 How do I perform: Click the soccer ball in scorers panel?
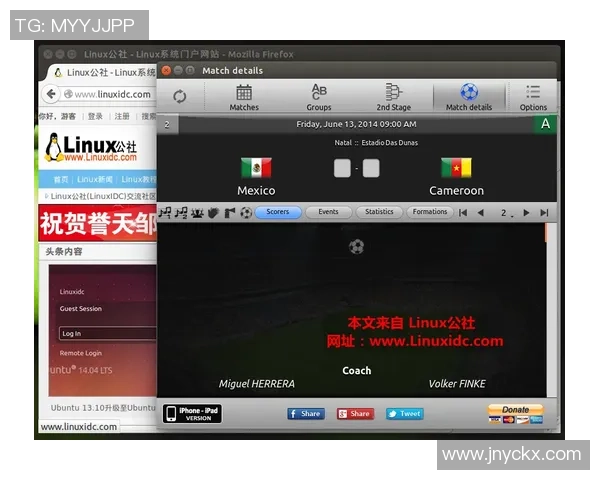[356, 247]
